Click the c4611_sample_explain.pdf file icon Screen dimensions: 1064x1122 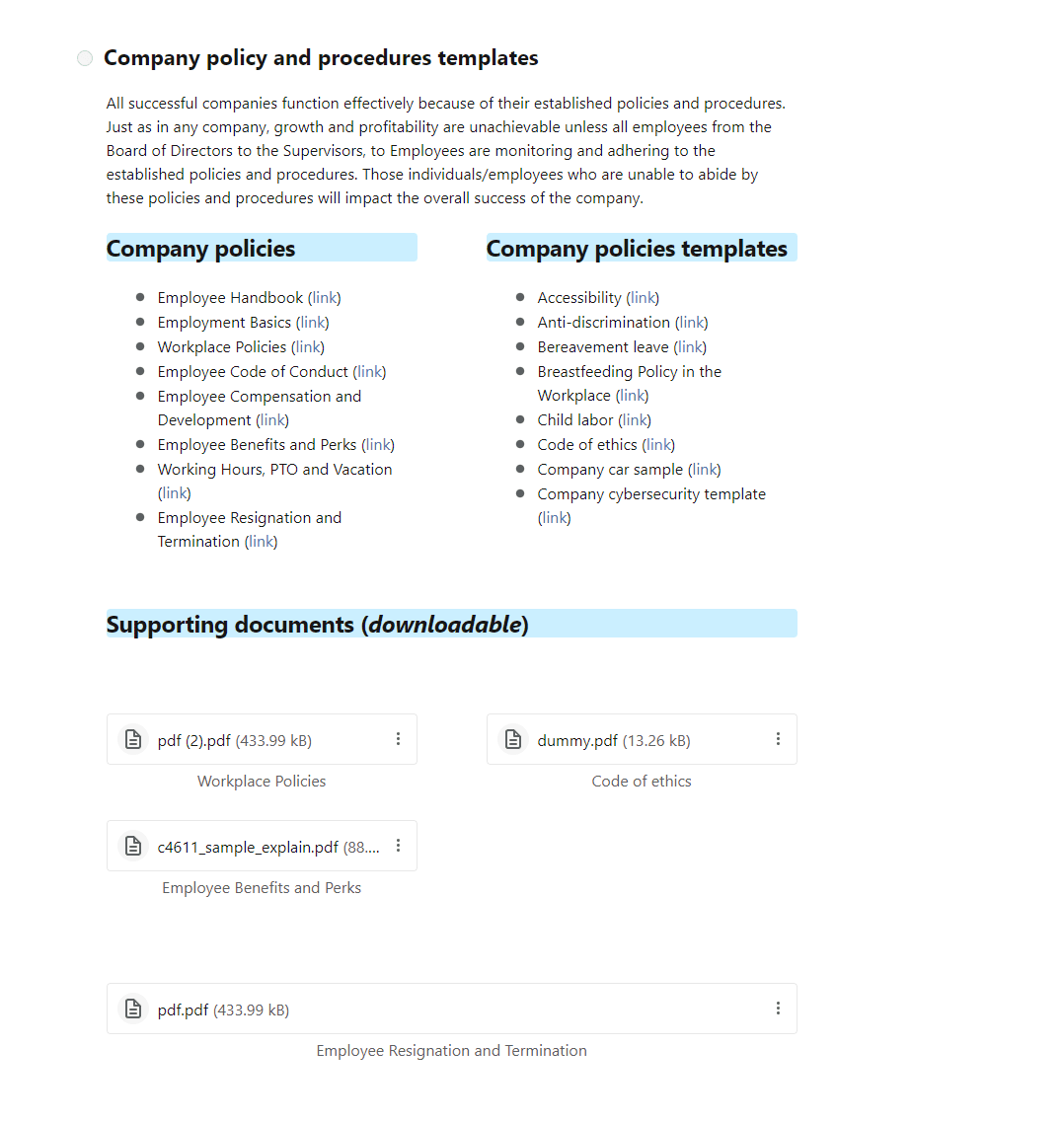click(x=133, y=846)
